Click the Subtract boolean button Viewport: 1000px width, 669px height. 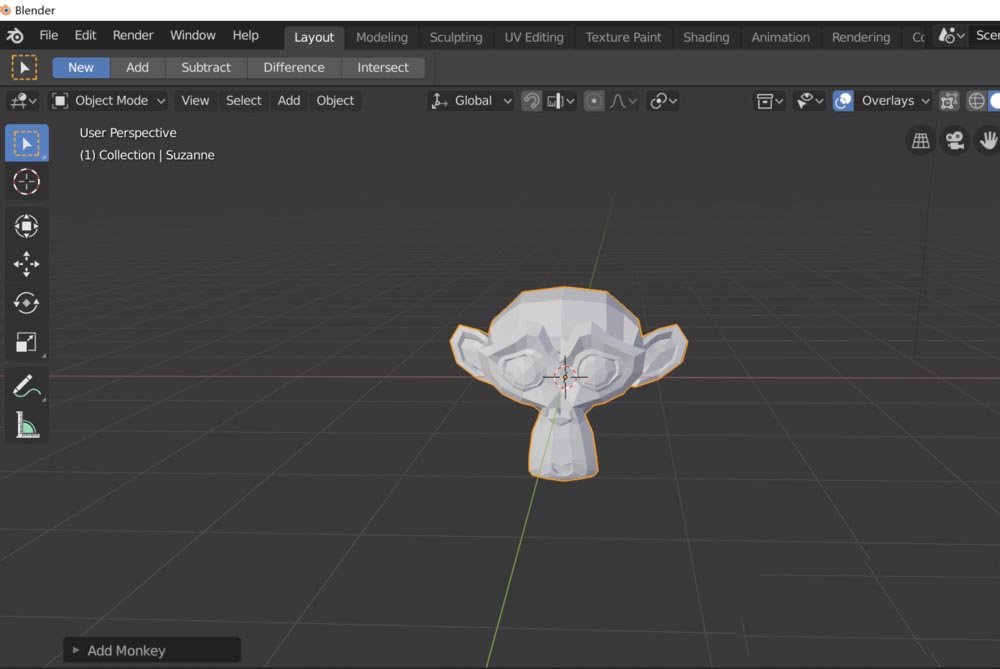pos(205,67)
